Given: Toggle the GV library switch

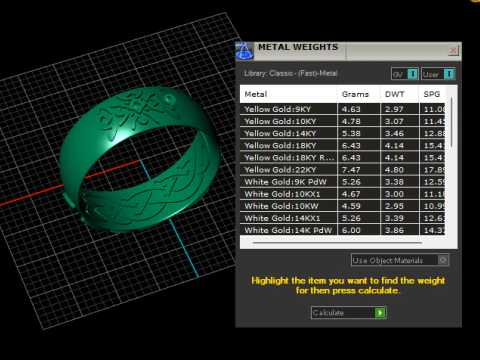Looking at the screenshot, I should pos(405,74).
